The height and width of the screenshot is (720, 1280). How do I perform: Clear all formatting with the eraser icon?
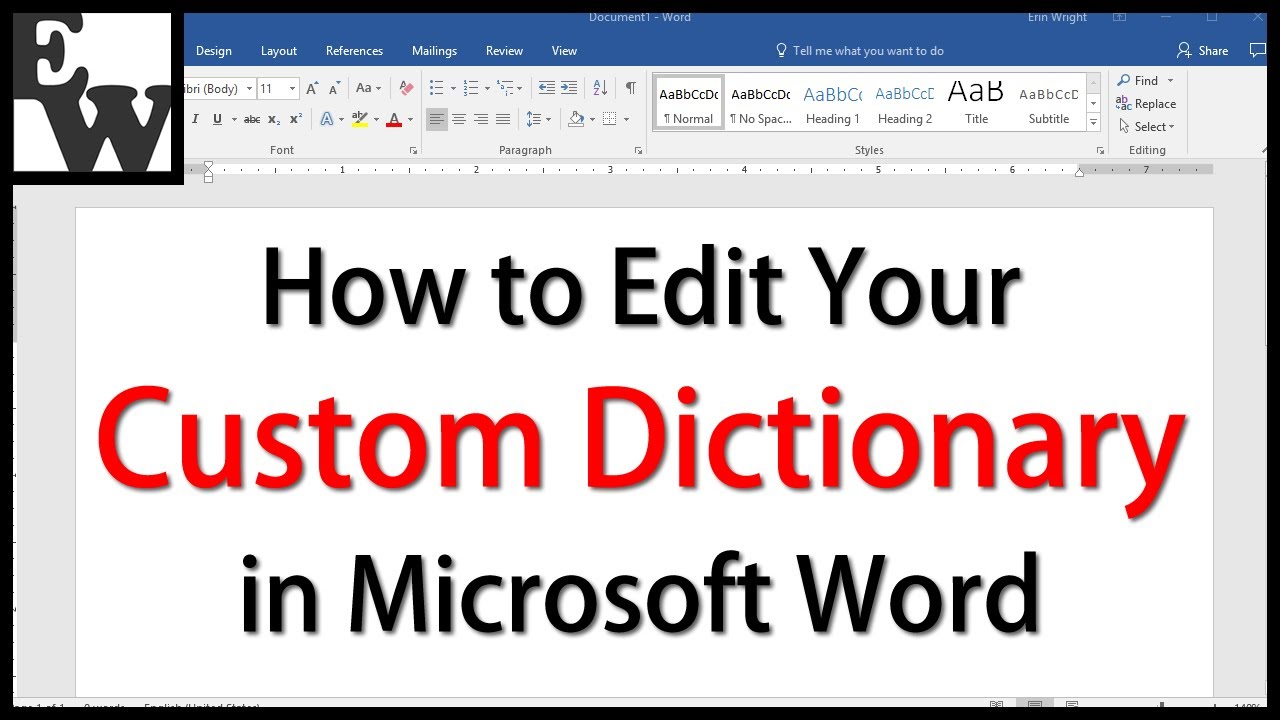(406, 88)
